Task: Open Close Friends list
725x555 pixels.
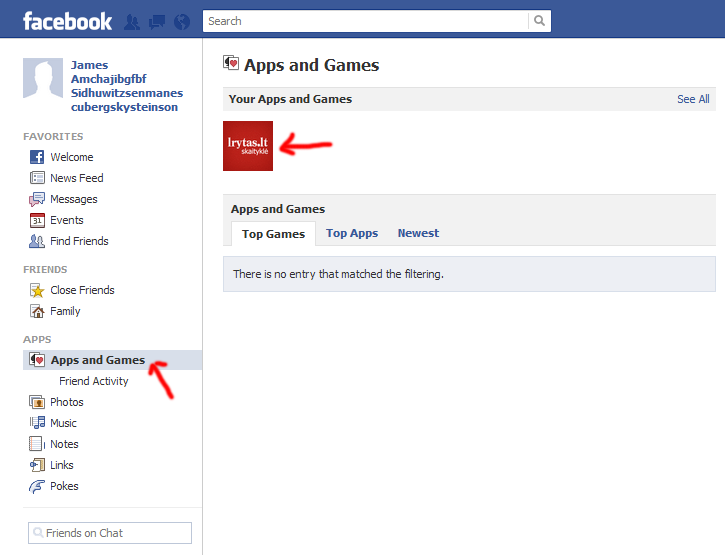Action: coord(82,290)
